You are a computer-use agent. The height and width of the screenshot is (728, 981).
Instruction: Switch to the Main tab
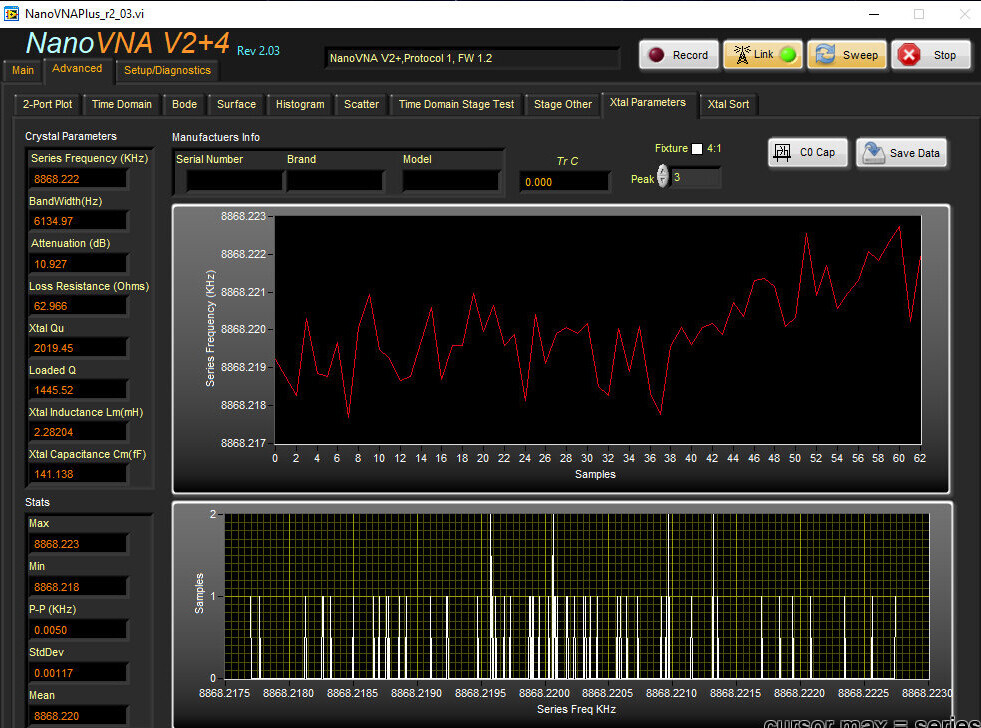tap(23, 70)
